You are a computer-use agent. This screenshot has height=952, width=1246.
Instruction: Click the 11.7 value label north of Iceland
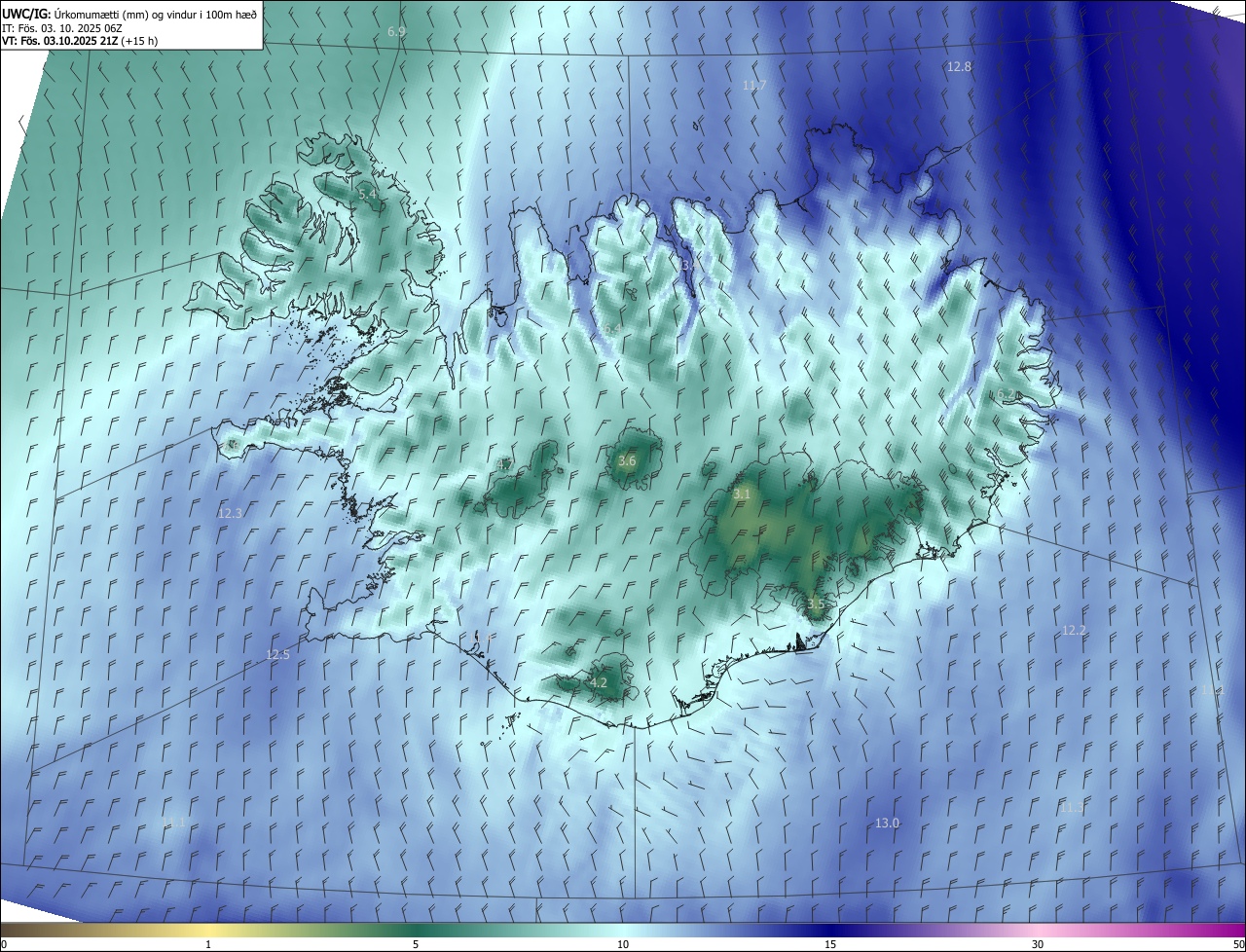[754, 86]
